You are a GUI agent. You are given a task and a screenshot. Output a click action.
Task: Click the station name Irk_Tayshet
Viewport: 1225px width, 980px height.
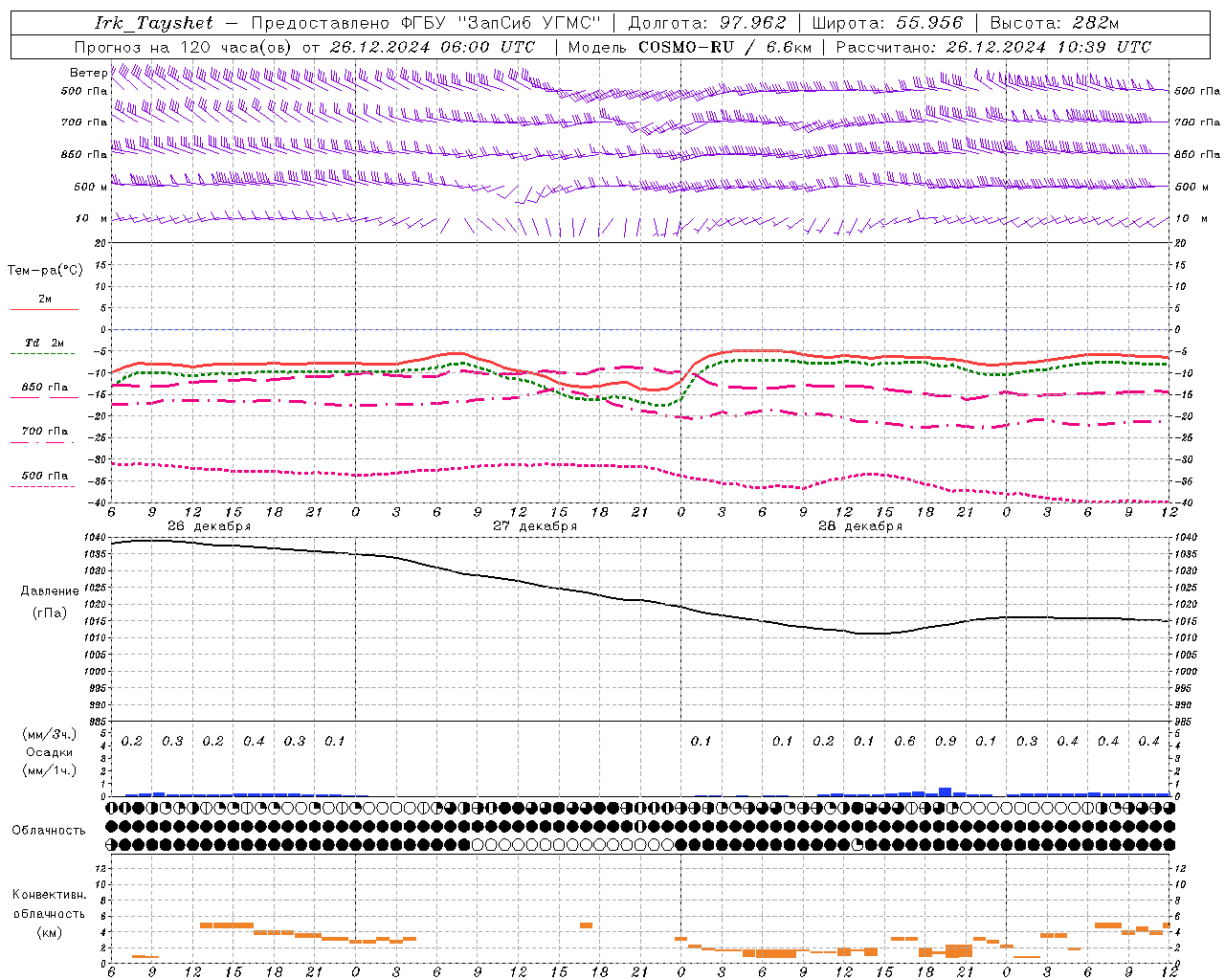tap(154, 23)
